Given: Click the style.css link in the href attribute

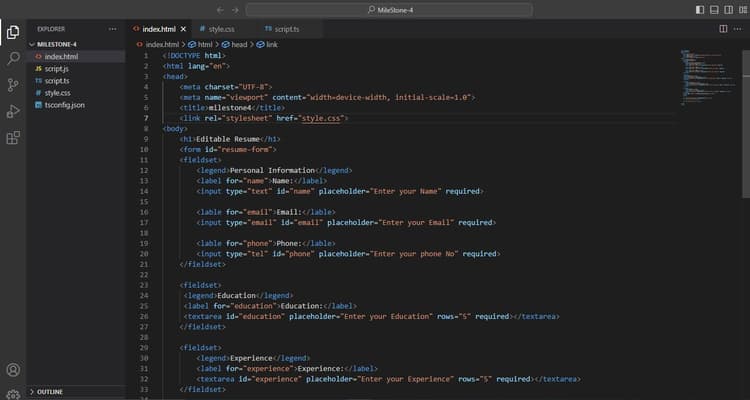Looking at the screenshot, I should pos(323,118).
